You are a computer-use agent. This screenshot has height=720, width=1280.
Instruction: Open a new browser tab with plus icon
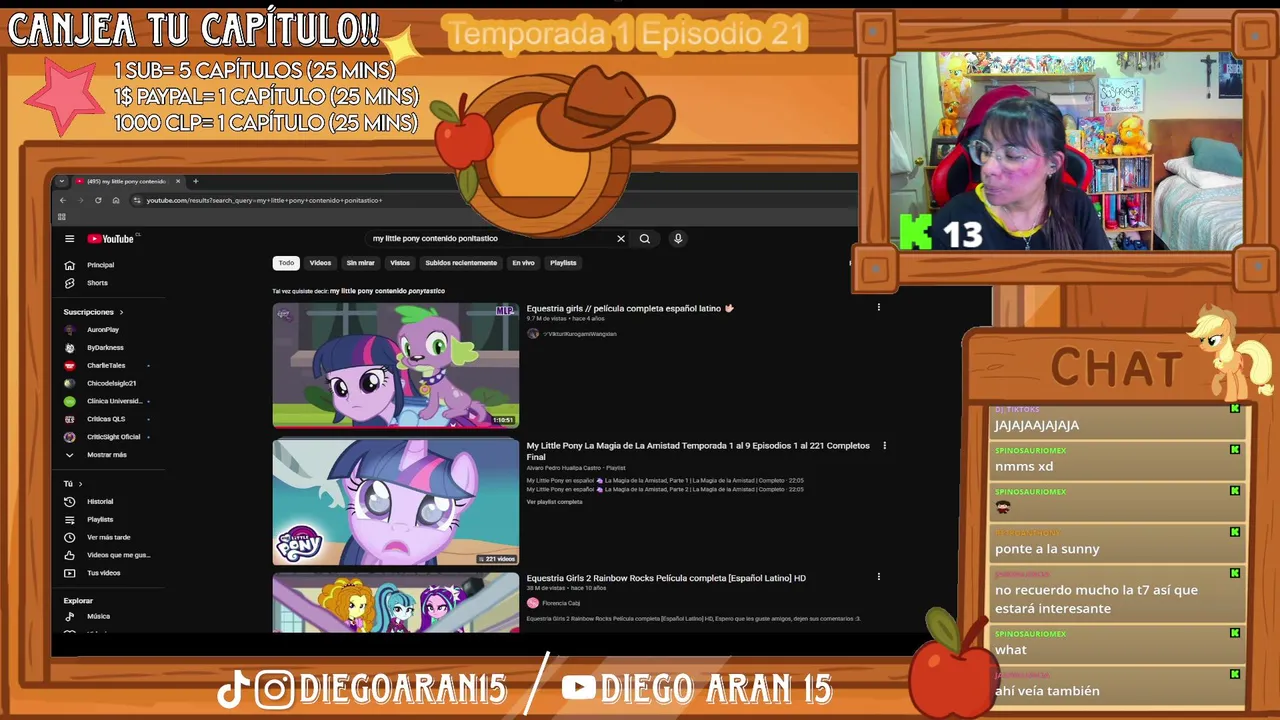(x=195, y=181)
